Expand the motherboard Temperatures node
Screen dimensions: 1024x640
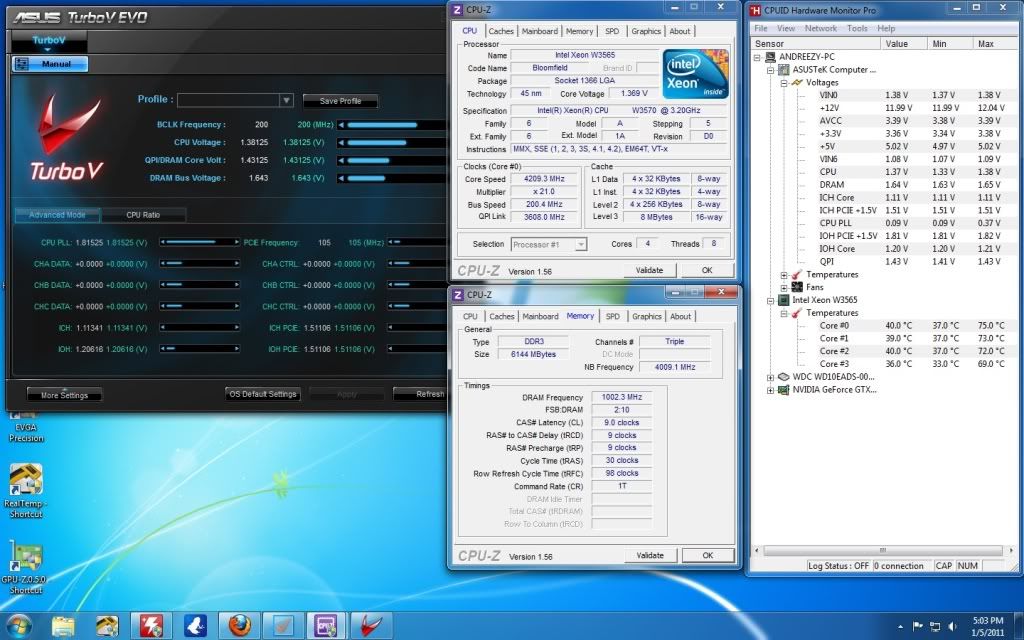click(x=784, y=275)
